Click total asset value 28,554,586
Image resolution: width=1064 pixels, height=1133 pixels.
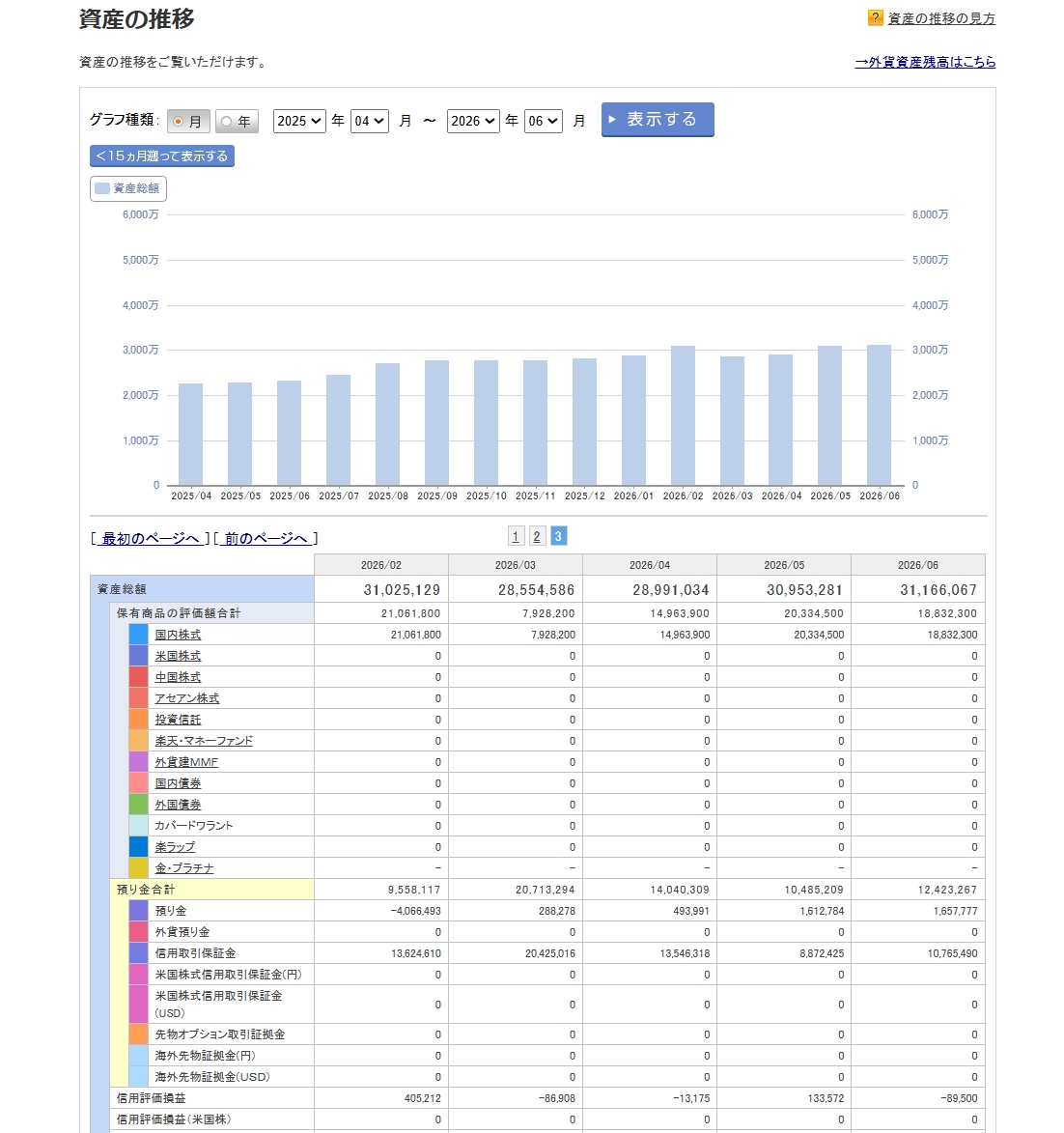[x=536, y=589]
